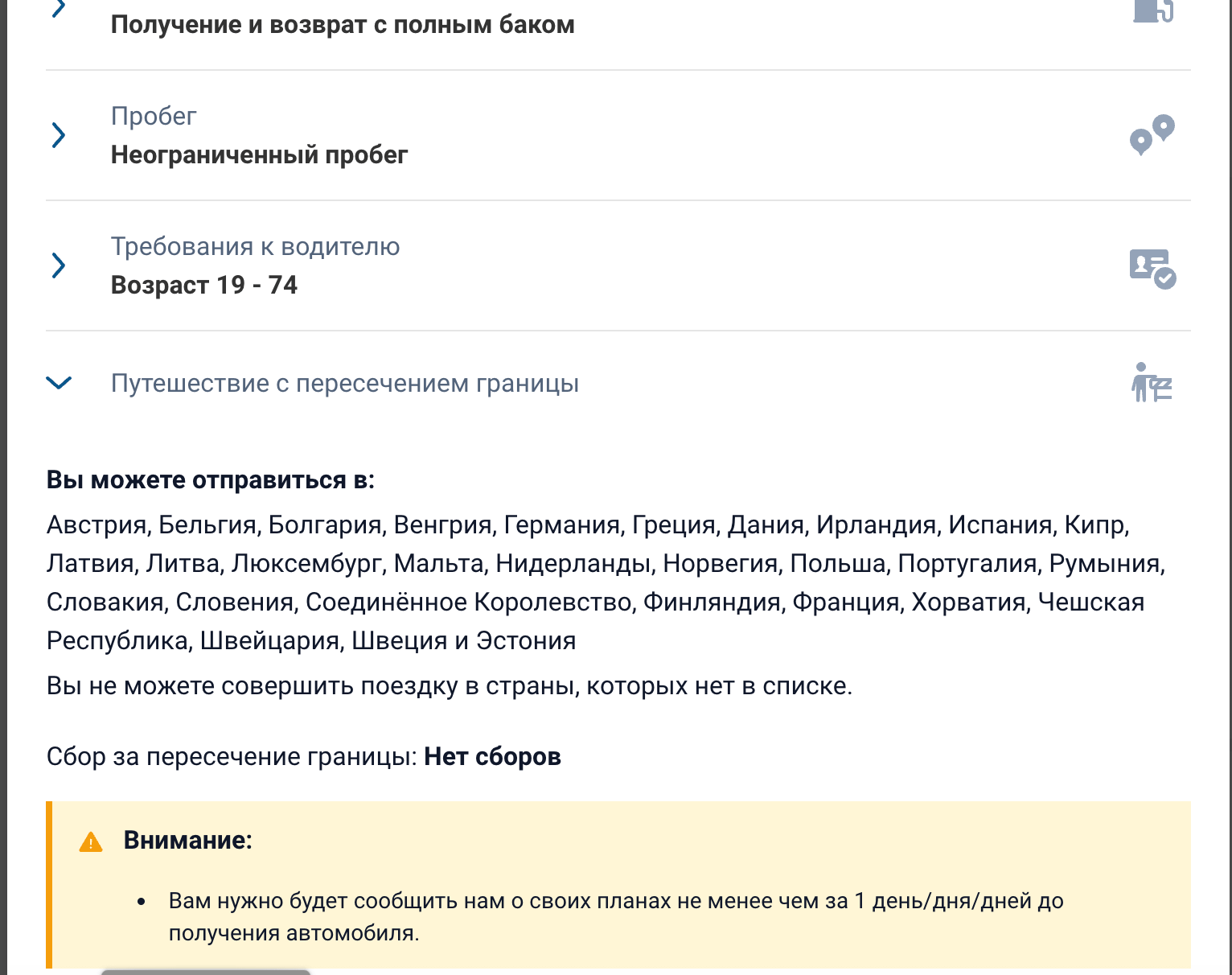Viewport: 1232px width, 975px height.
Task: Expand the Пробег section chevron
Action: [58, 135]
